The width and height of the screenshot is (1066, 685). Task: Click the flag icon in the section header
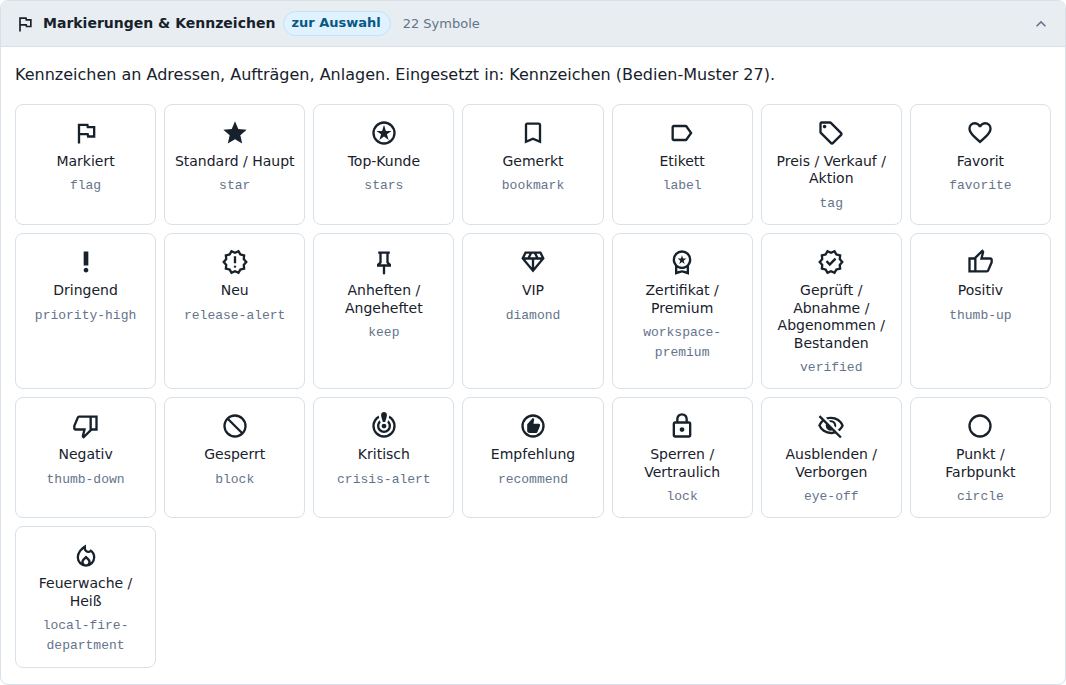(25, 24)
